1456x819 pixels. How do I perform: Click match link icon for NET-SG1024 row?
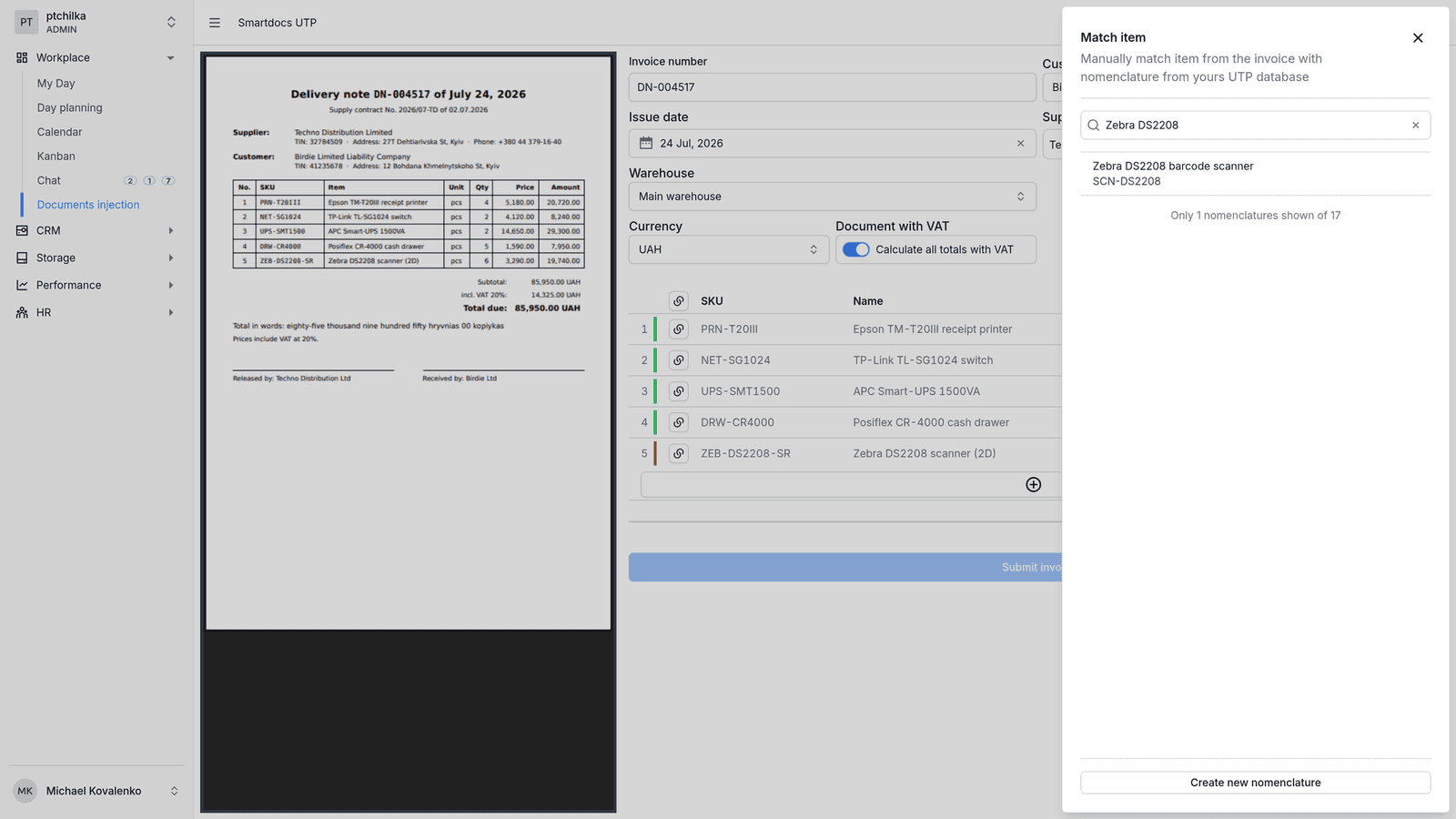(679, 360)
